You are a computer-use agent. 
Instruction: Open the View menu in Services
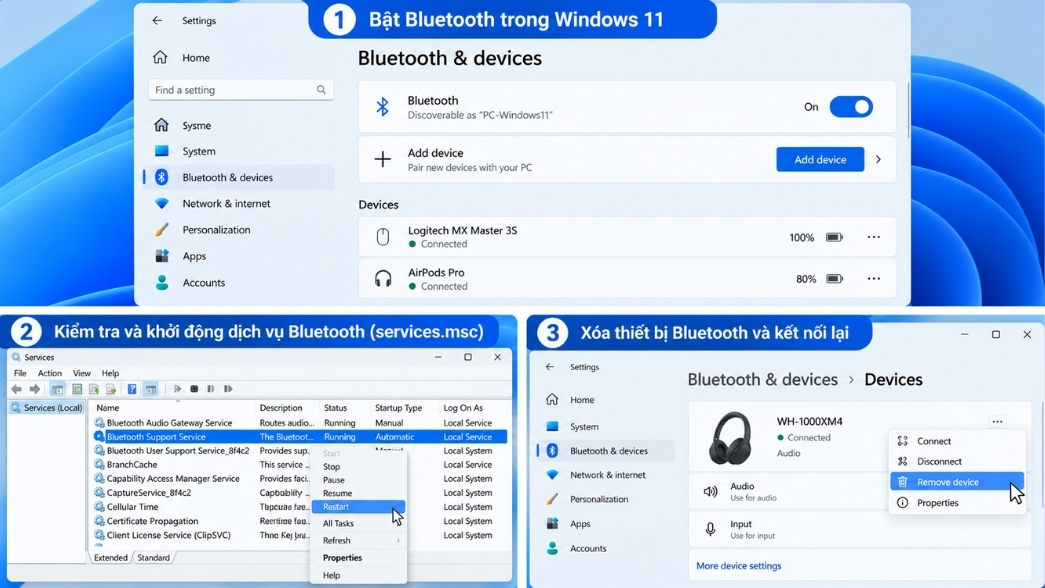click(x=81, y=373)
